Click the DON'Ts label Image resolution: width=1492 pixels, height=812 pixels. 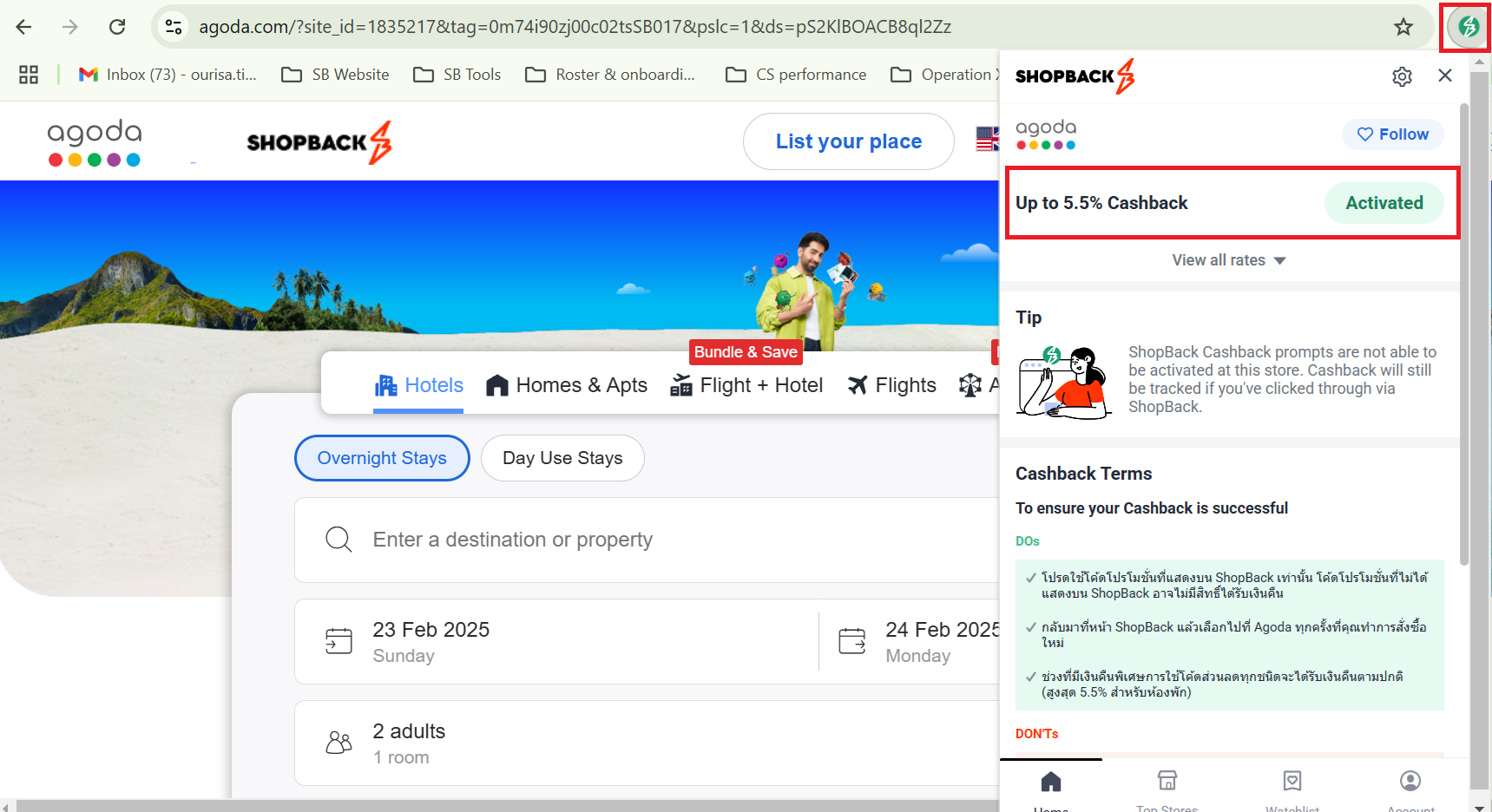[1037, 734]
